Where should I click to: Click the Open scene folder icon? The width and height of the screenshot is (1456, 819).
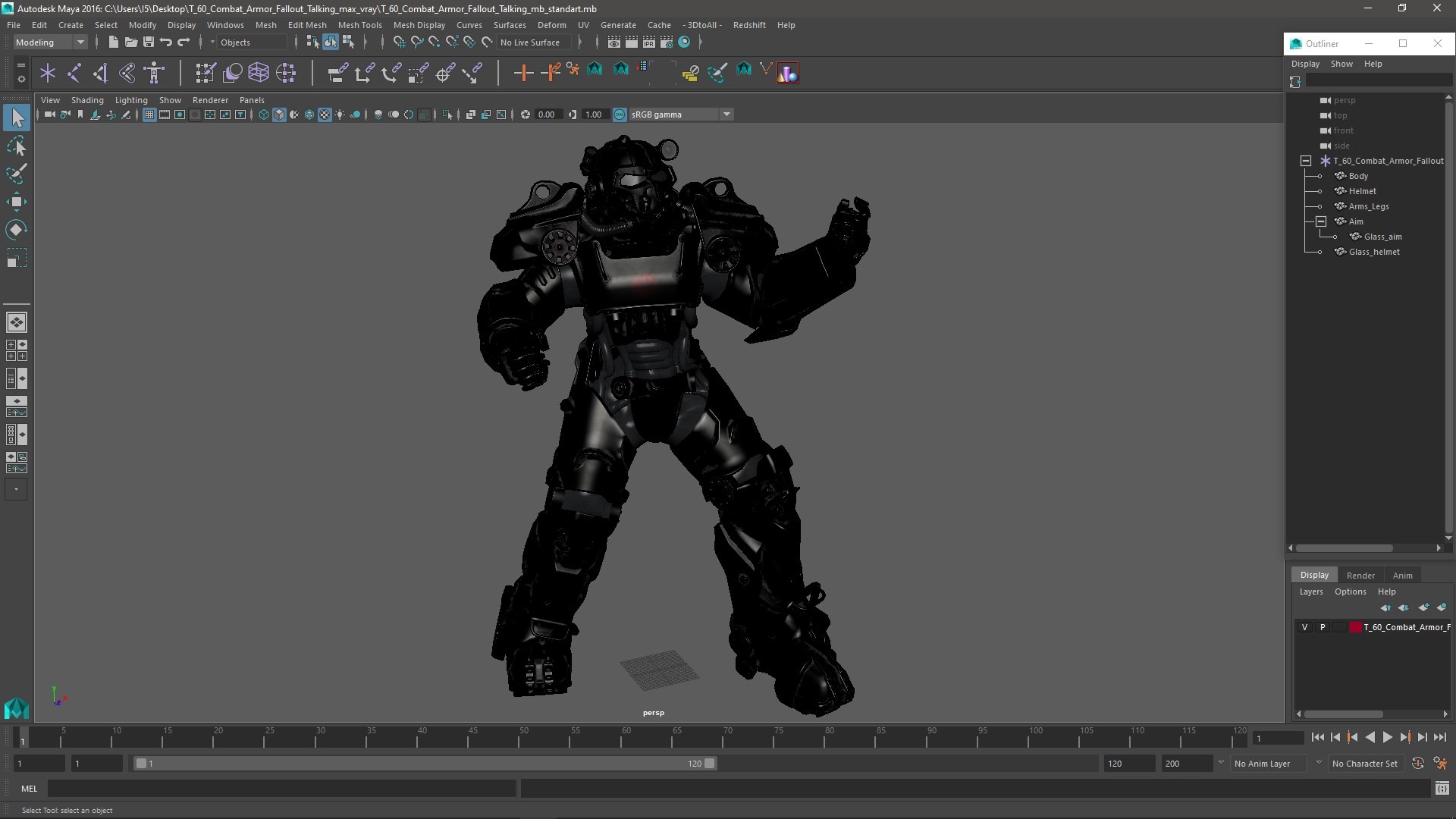[130, 42]
